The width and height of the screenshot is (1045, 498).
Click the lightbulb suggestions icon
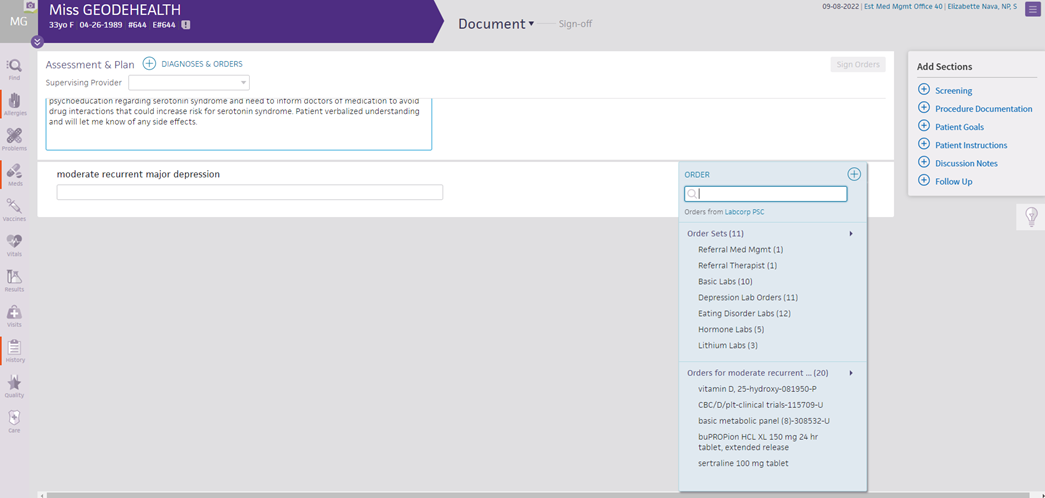[1031, 217]
